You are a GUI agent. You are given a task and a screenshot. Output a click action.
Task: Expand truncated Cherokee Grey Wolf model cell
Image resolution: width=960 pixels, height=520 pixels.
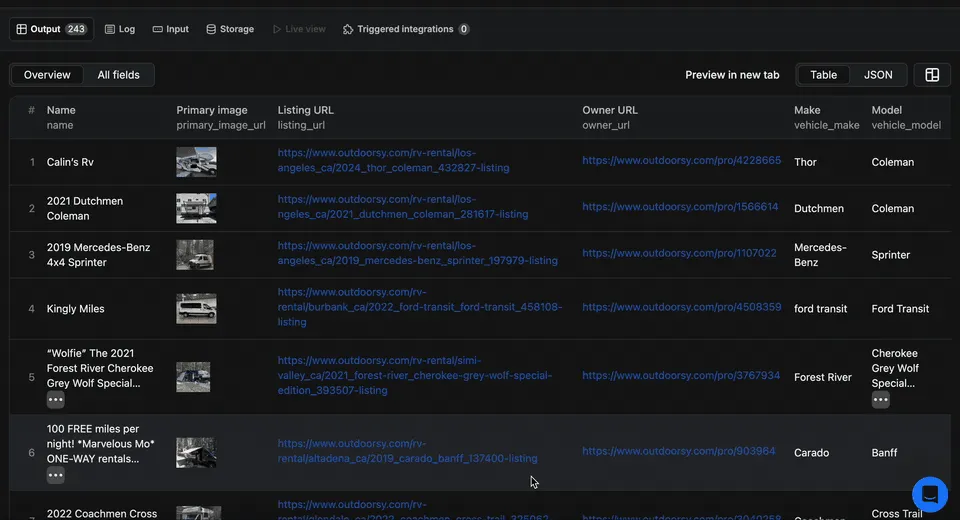click(x=880, y=400)
